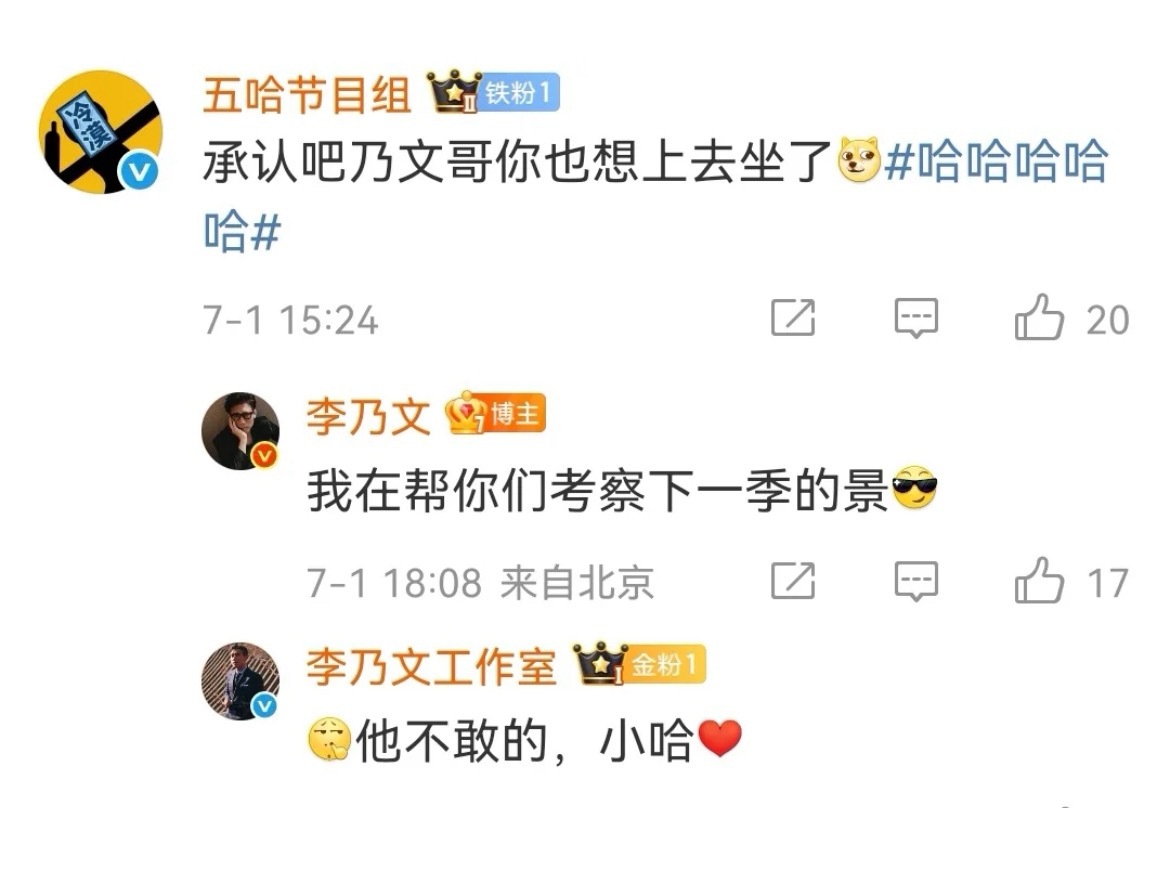Screen dimensions: 1170x877
Task: Select the comment text 他不敢的，小哈
Action: pyautogui.click(x=525, y=740)
